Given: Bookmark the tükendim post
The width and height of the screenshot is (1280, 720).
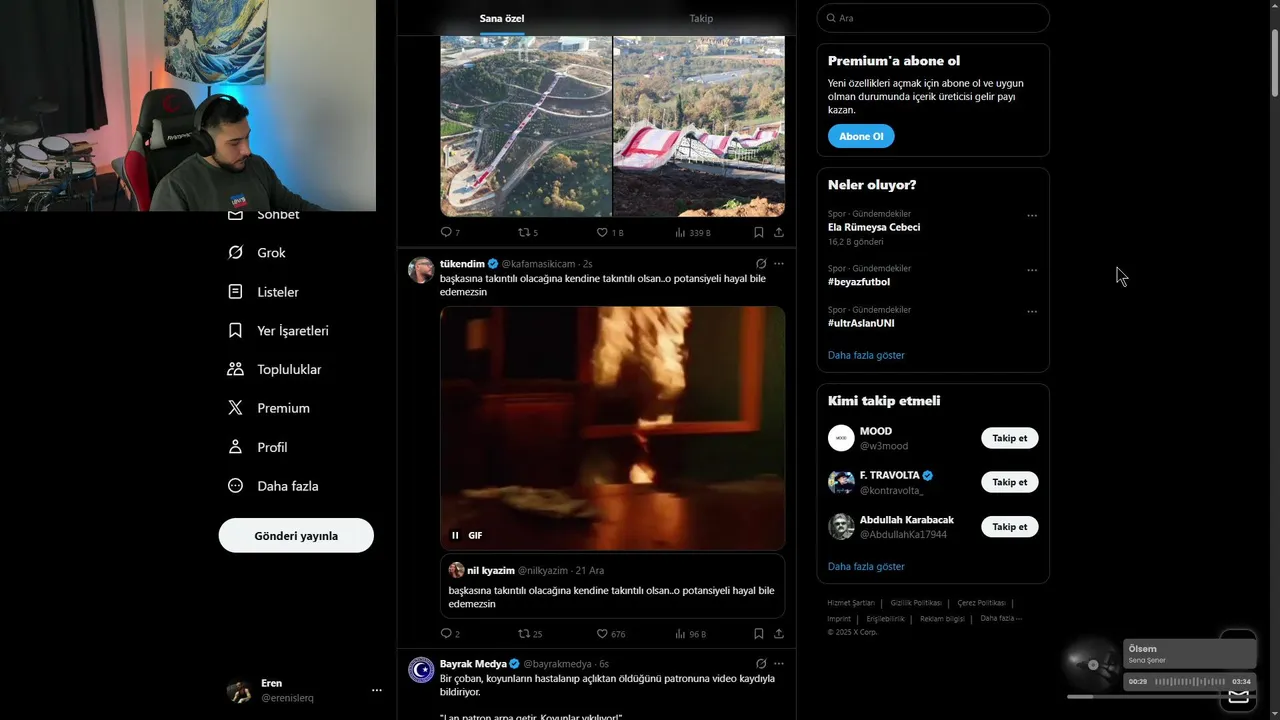Looking at the screenshot, I should click(759, 633).
